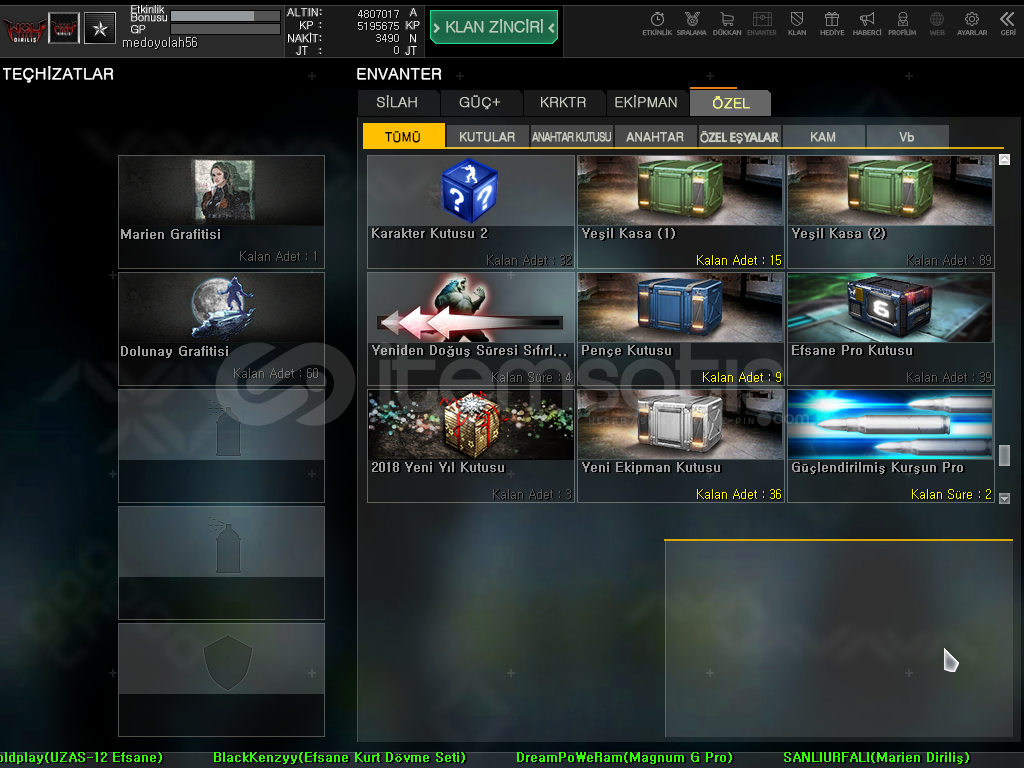Click ticker text DreamPoWeRam(Magnum G Pro)
The image size is (1024, 768).
click(624, 758)
